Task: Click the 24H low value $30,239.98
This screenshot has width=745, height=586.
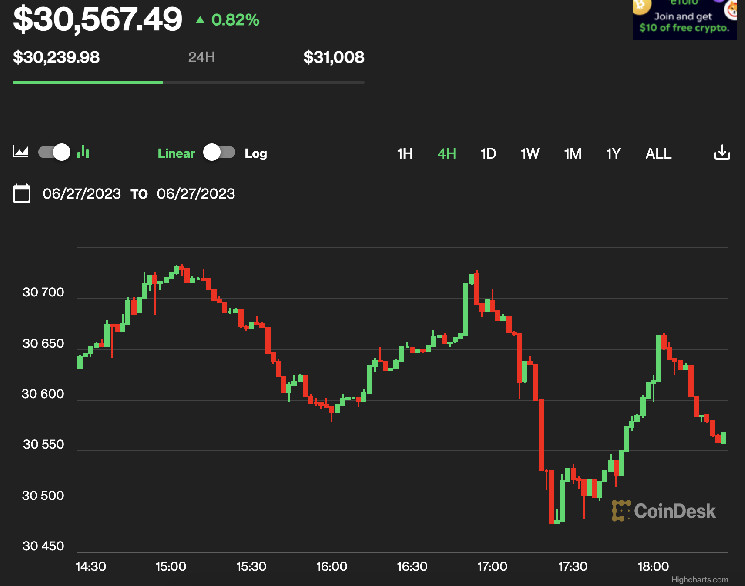Action: (56, 58)
